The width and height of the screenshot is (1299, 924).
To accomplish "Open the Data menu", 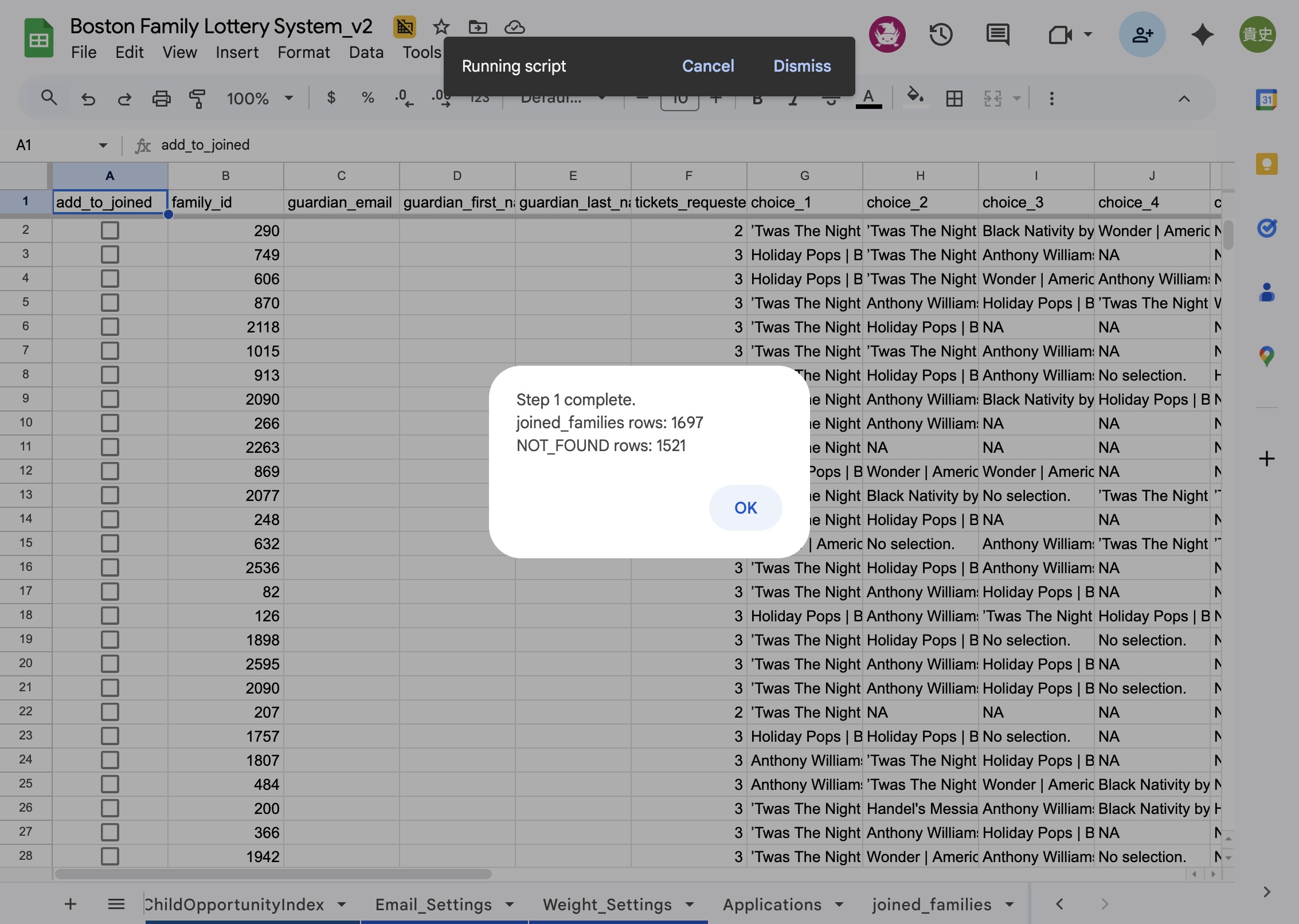I will click(366, 52).
